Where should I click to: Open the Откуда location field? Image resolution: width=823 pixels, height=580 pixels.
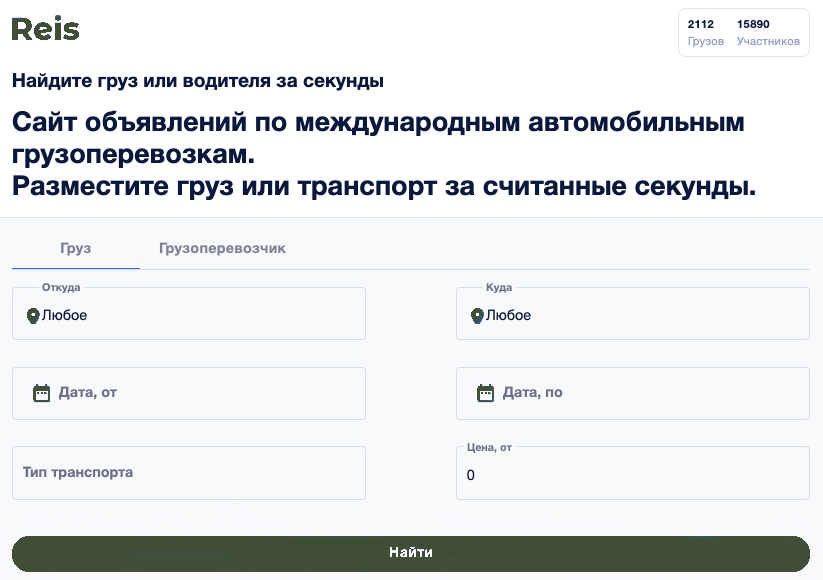click(189, 313)
